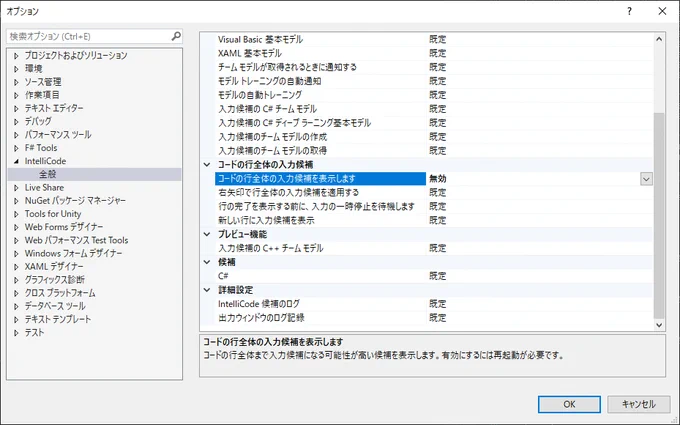Select 作業項目 in the tree
The height and width of the screenshot is (425, 680).
42,95
